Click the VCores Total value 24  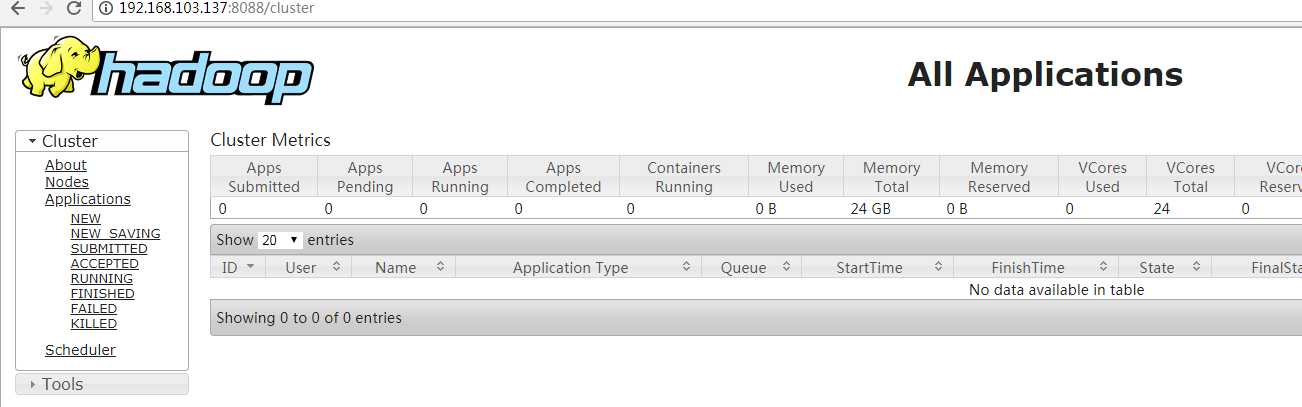(x=1161, y=209)
